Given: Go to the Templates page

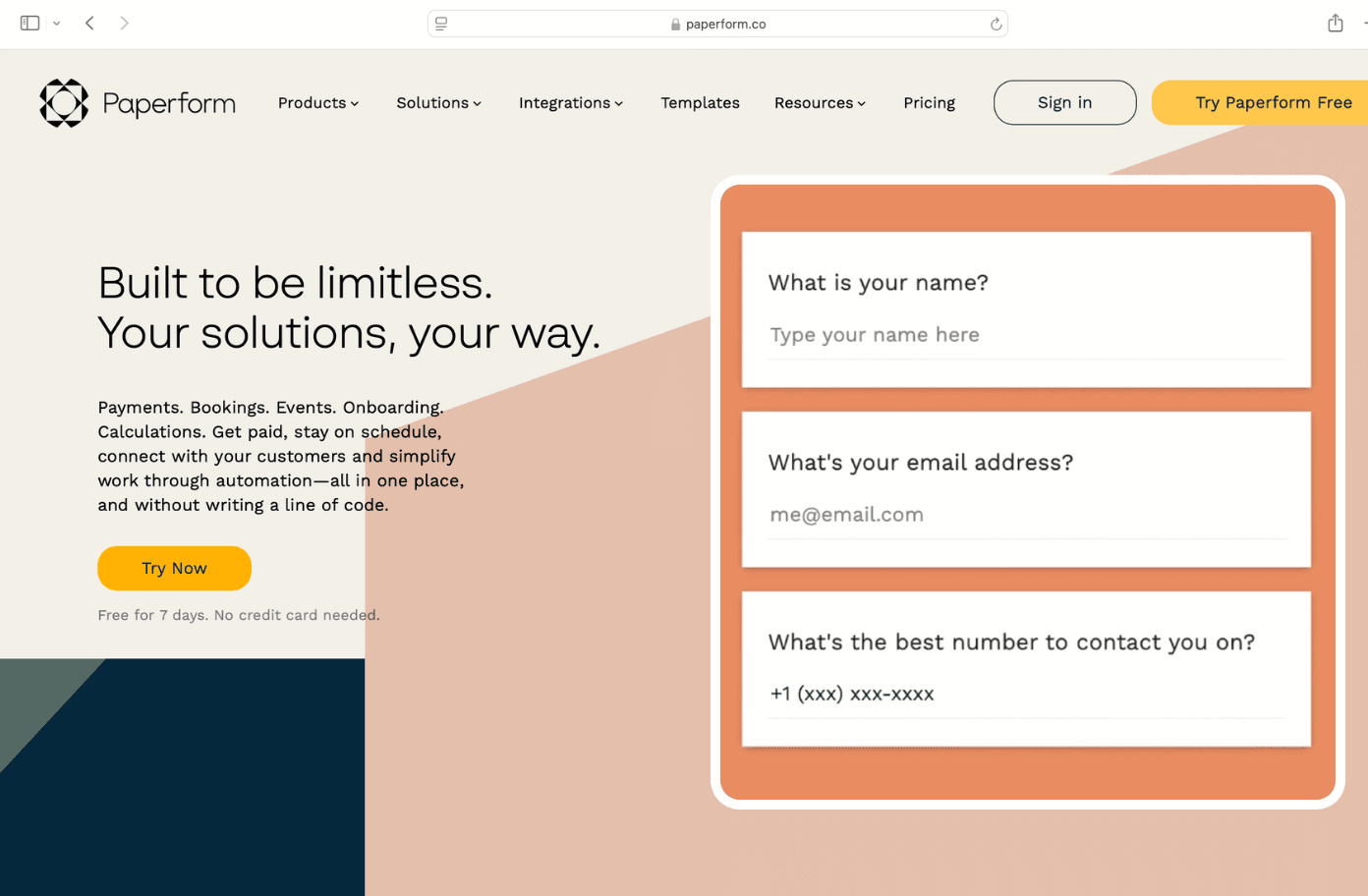Looking at the screenshot, I should click(700, 102).
